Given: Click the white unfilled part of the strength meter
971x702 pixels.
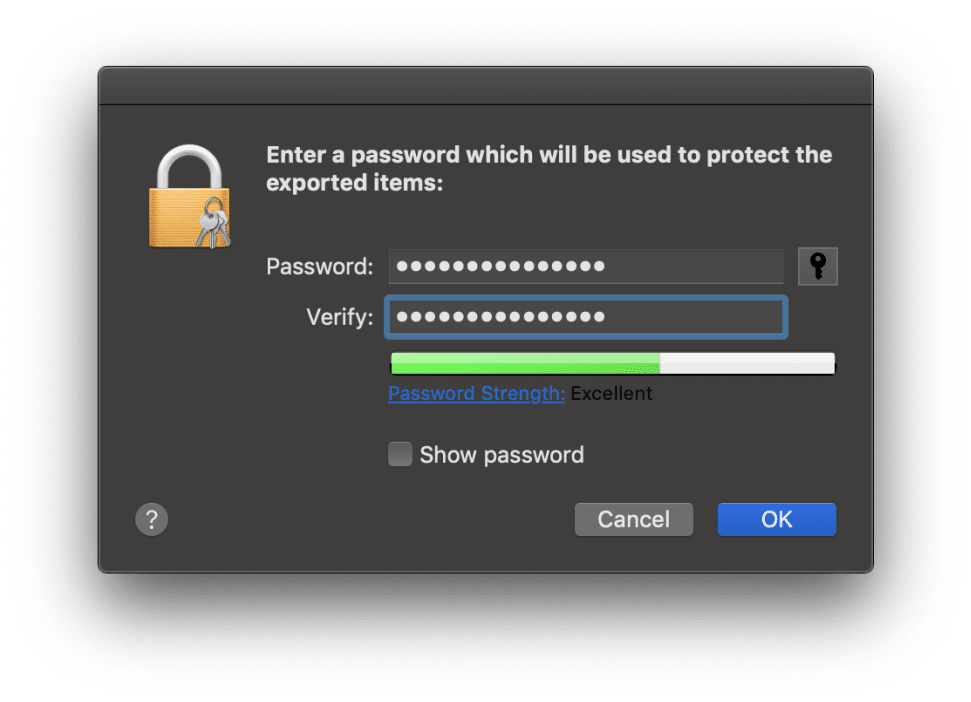Looking at the screenshot, I should [x=747, y=363].
